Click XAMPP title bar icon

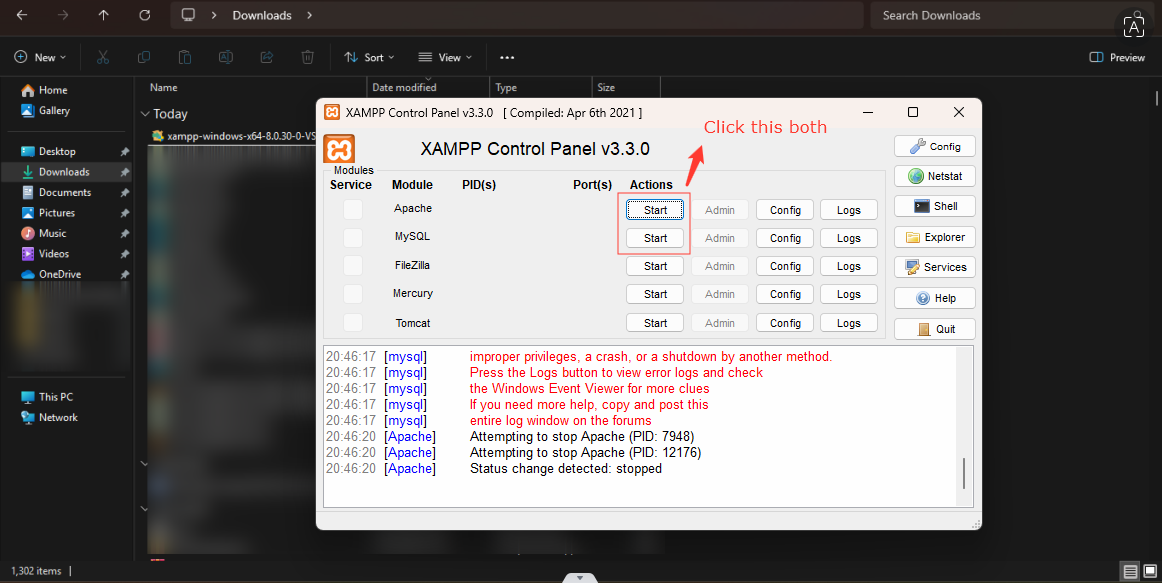[x=332, y=112]
